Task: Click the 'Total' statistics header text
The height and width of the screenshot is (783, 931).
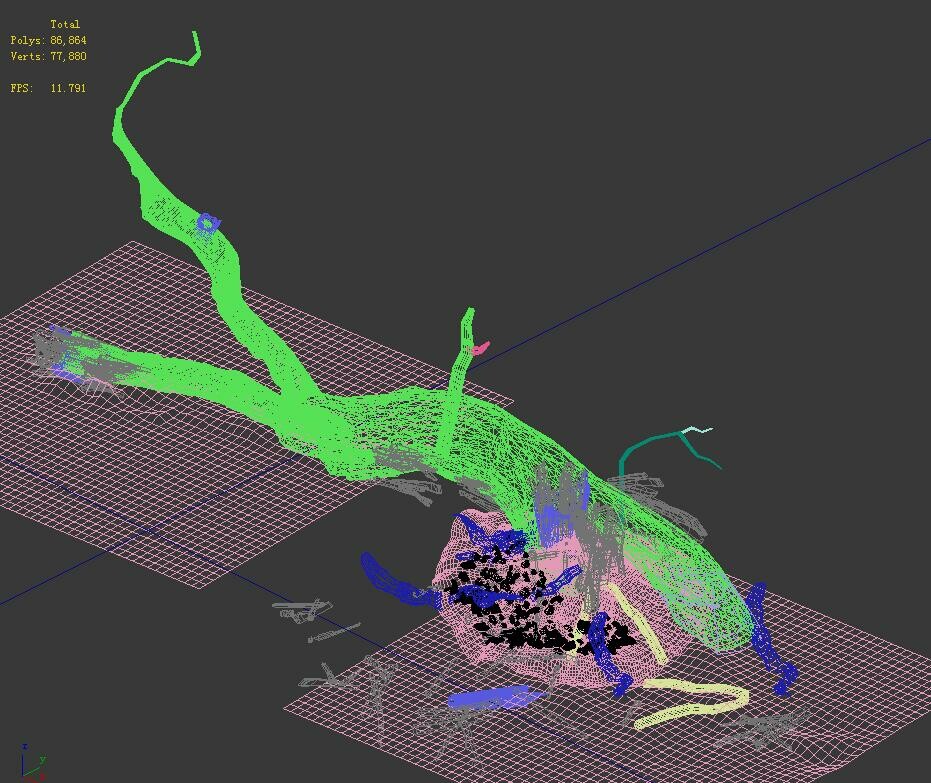Action: click(x=65, y=24)
